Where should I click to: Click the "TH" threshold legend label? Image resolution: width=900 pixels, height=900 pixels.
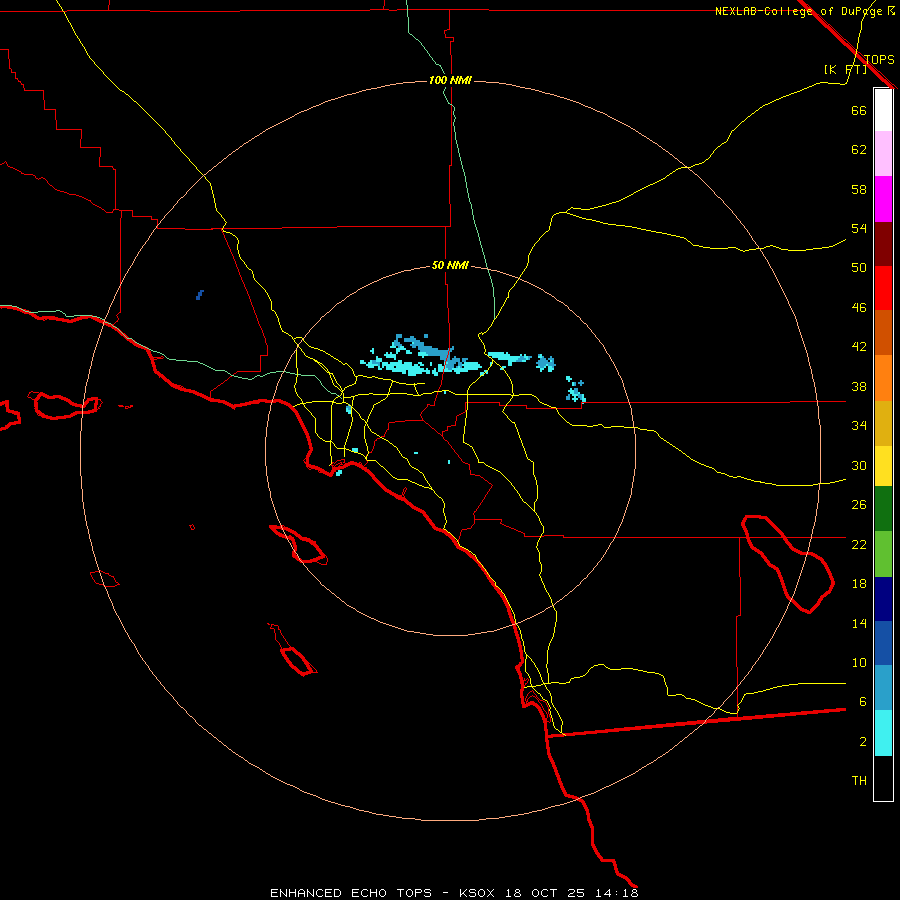coord(859,781)
